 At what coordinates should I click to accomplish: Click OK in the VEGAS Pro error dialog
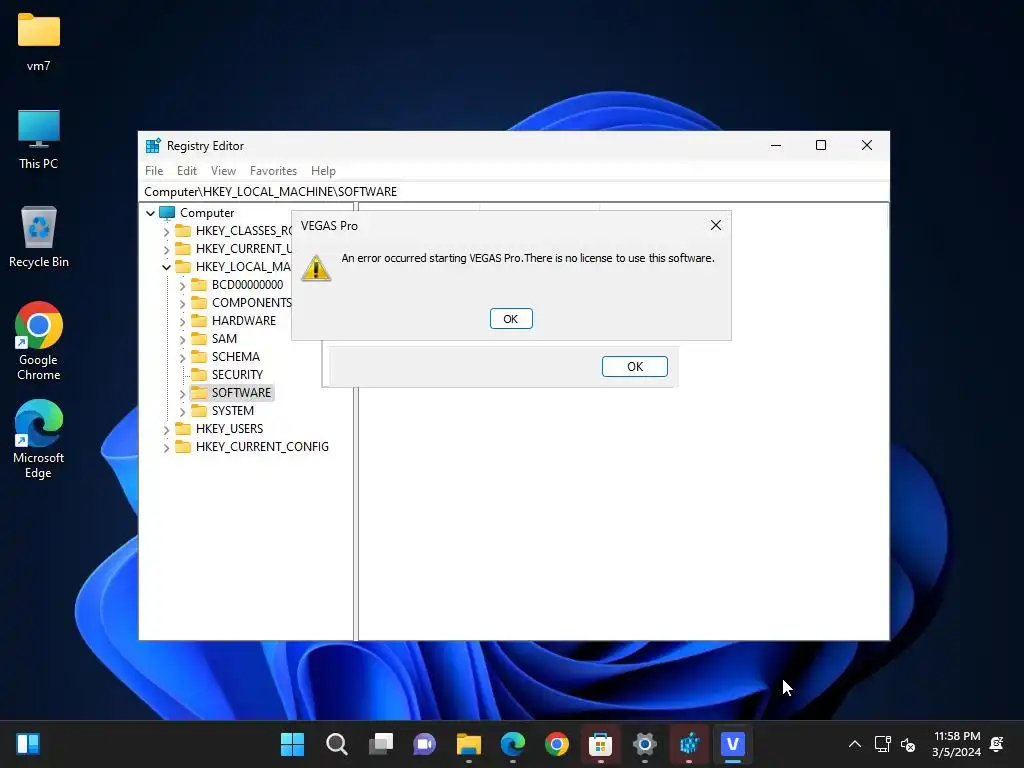(x=511, y=319)
